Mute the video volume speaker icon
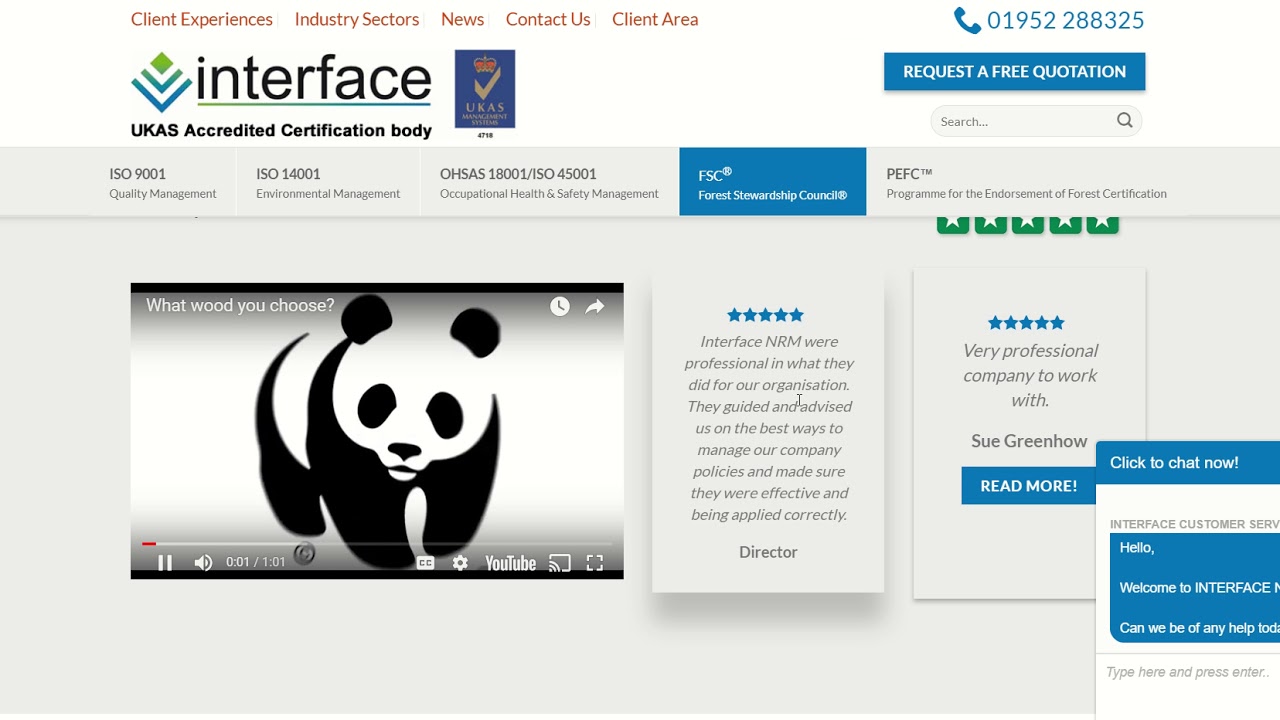Viewport: 1280px width, 720px height. click(203, 563)
